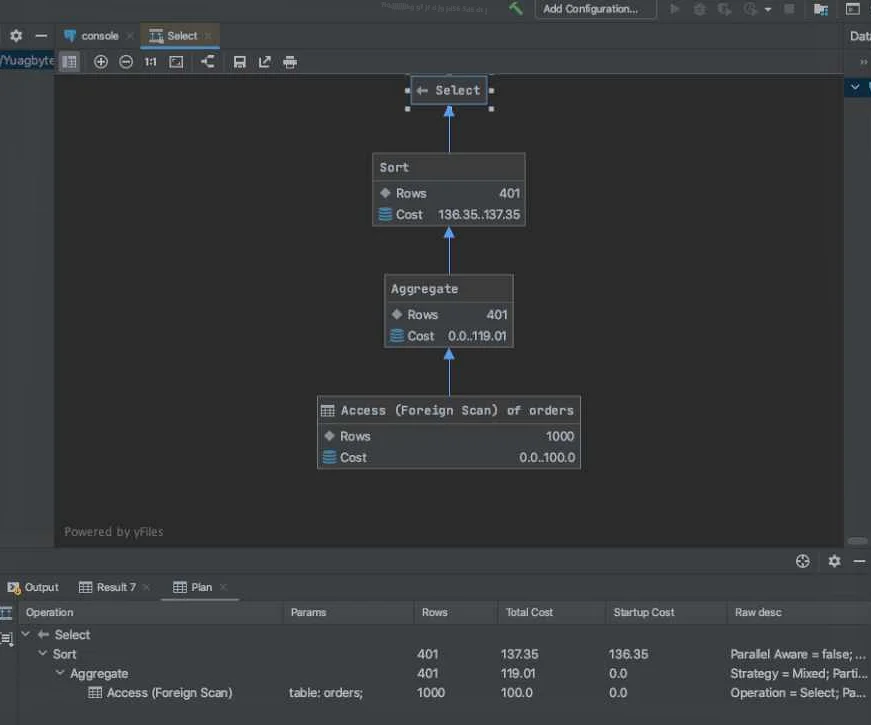Collapse the Sort row in plan tree
This screenshot has height=725, width=871.
42,654
